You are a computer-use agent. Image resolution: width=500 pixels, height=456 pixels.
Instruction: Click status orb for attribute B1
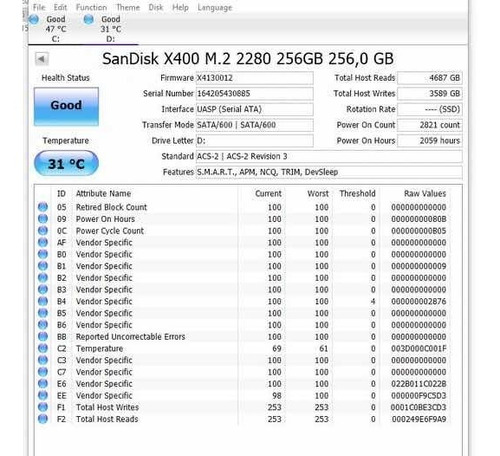pos(43,266)
